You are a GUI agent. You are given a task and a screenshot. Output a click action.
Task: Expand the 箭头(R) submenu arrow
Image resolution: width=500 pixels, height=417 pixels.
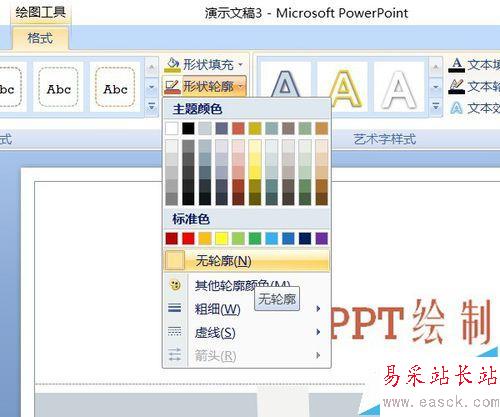click(318, 355)
